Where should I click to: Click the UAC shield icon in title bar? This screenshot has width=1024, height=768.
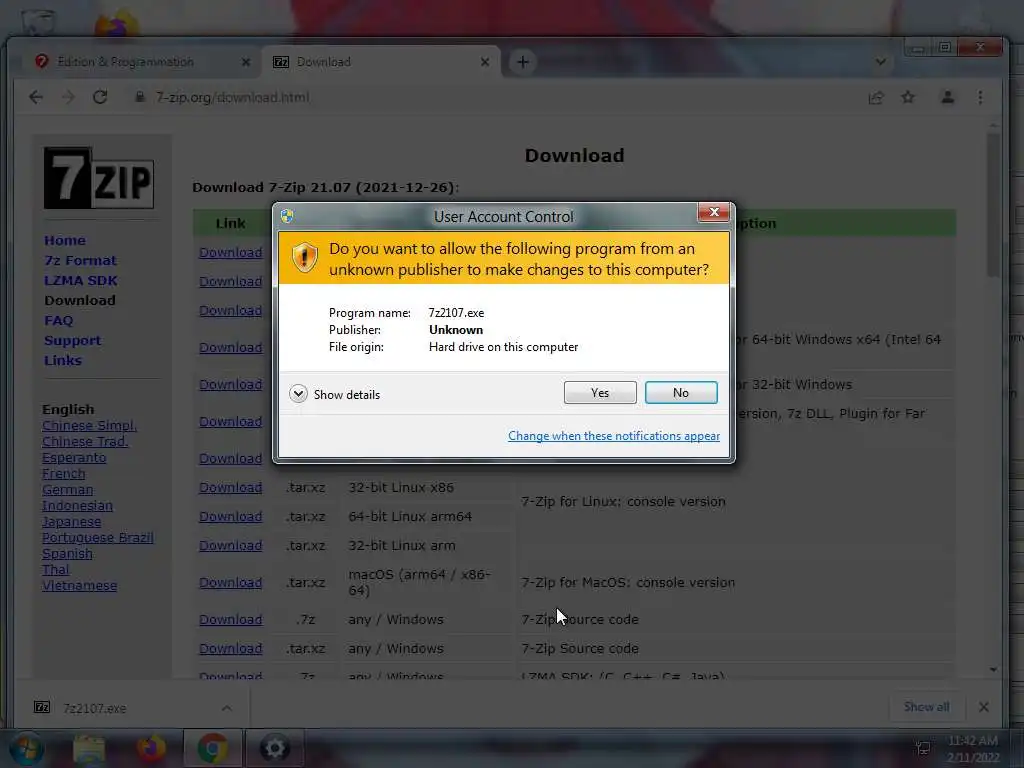287,216
